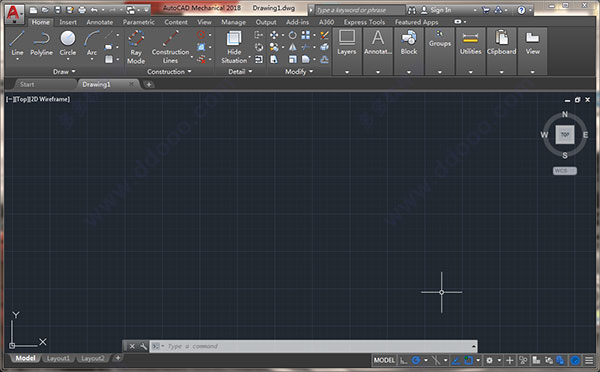Open the Block panel button

tap(409, 51)
